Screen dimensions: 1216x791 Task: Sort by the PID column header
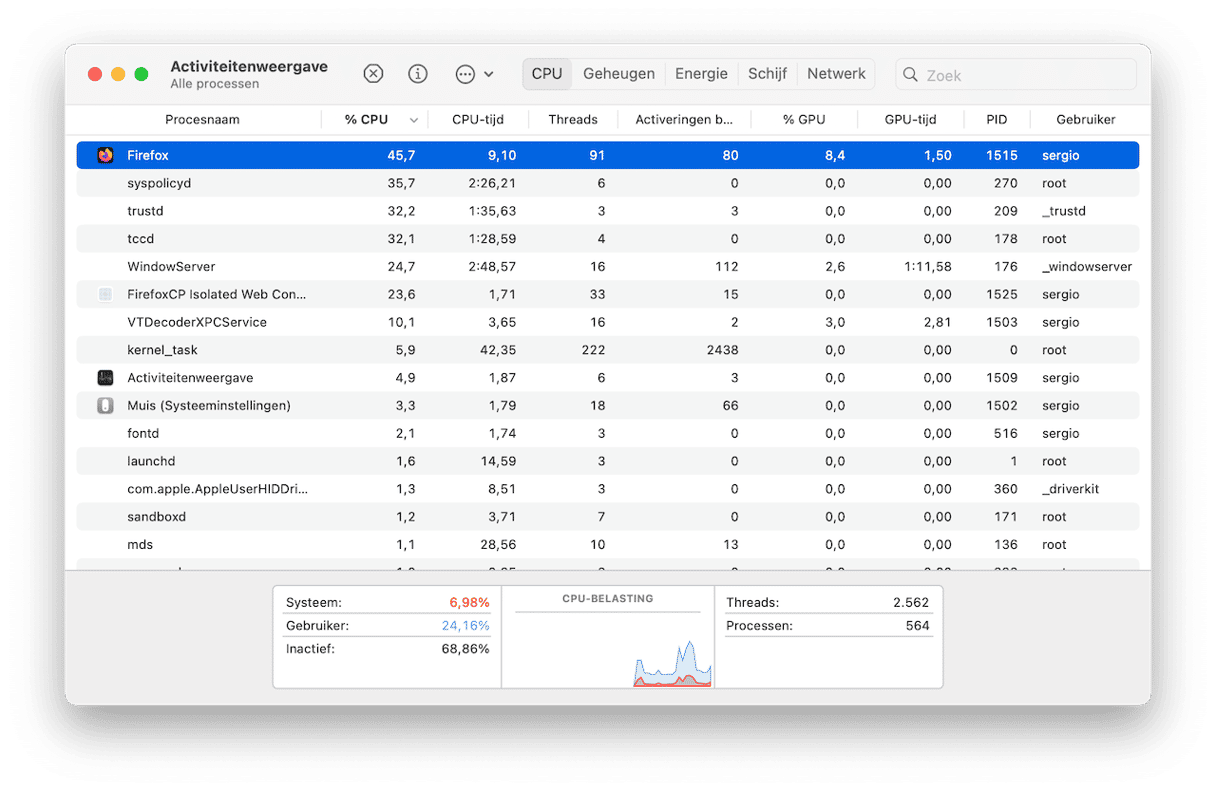(996, 120)
